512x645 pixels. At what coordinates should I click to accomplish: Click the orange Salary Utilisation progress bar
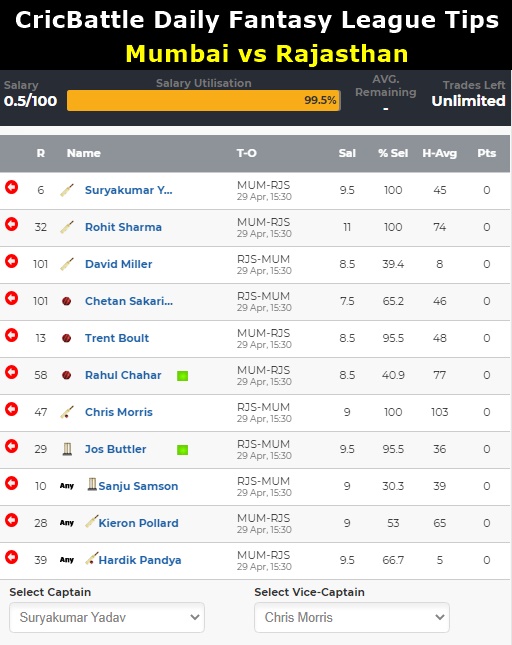204,100
